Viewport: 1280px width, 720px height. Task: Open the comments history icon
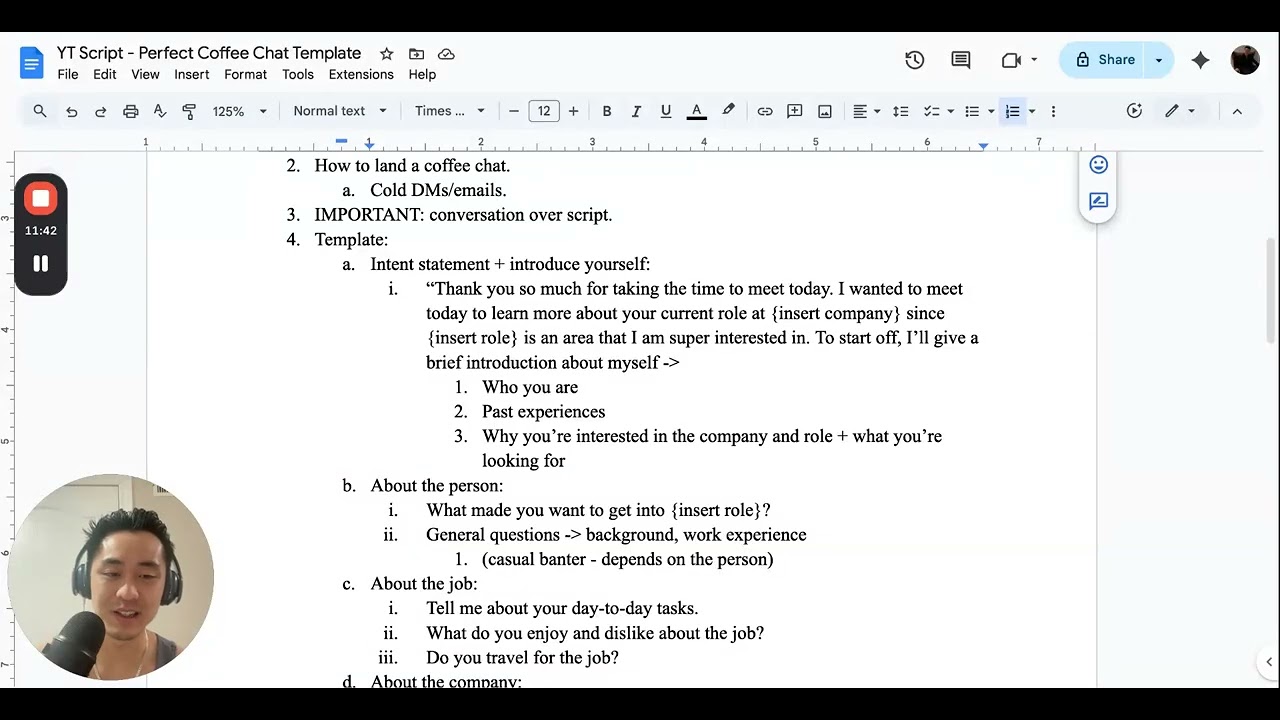[961, 60]
